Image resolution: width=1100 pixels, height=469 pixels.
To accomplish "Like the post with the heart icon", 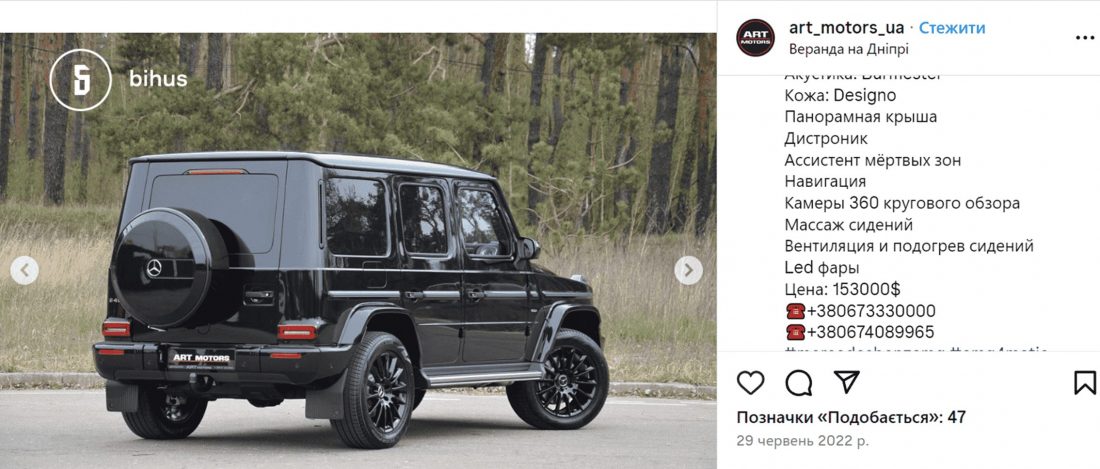I will tap(750, 382).
